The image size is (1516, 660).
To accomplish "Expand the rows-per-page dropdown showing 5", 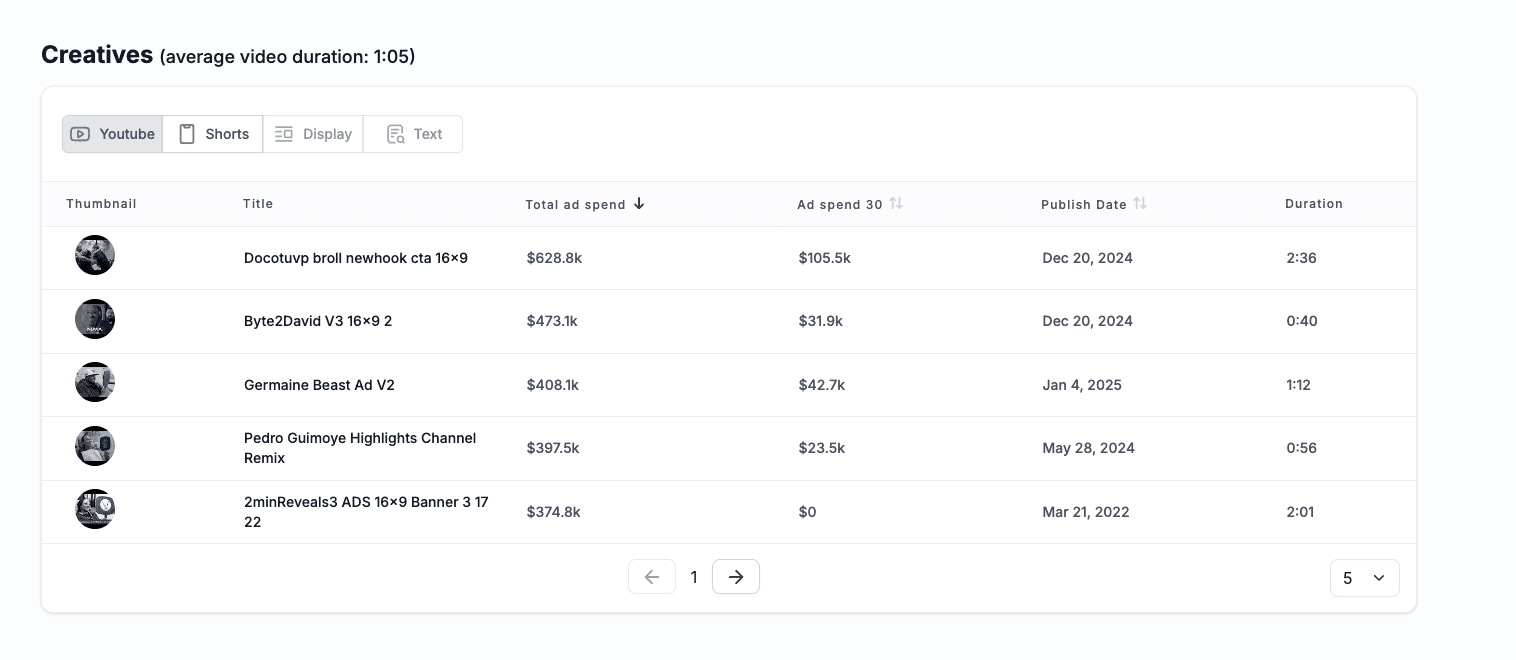I will coord(1364,578).
